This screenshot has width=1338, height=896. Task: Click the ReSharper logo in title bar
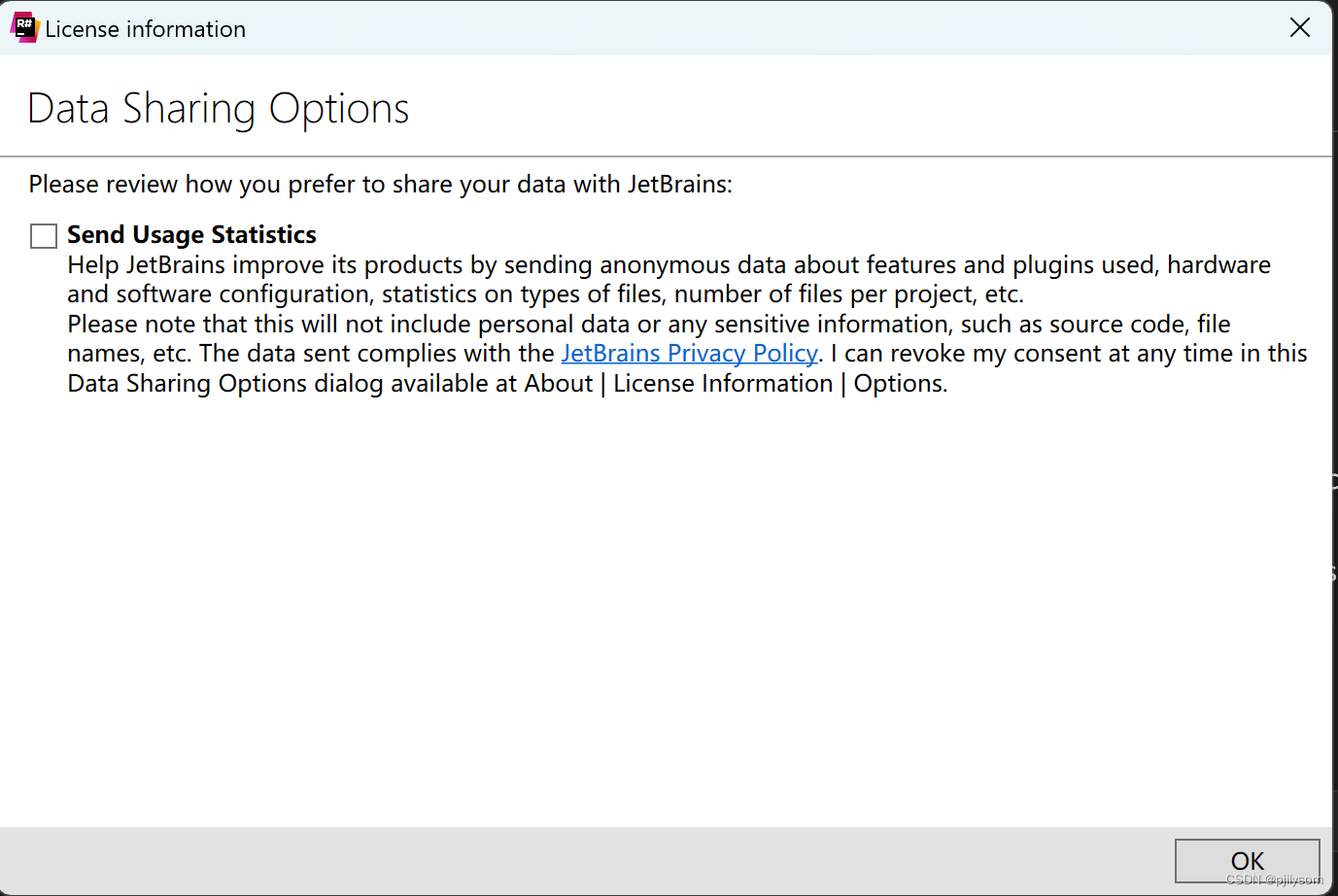[24, 28]
